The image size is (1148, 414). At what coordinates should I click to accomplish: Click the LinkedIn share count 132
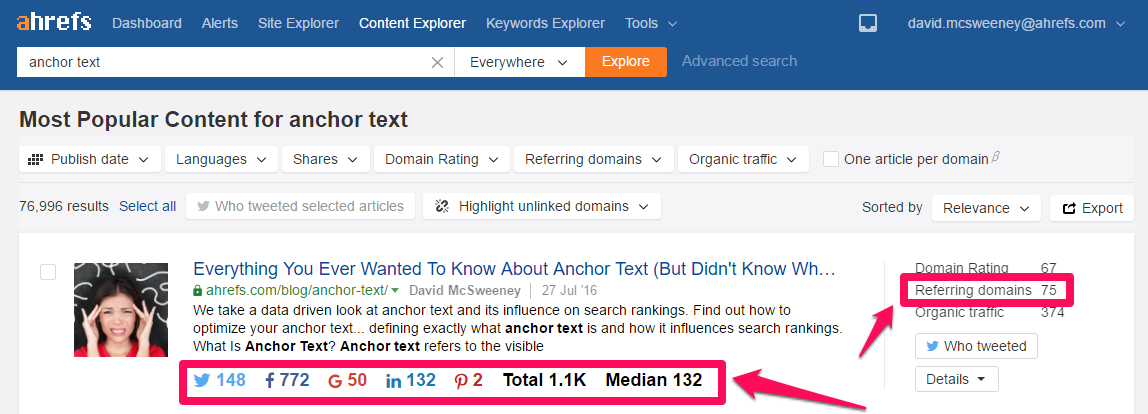pos(410,380)
